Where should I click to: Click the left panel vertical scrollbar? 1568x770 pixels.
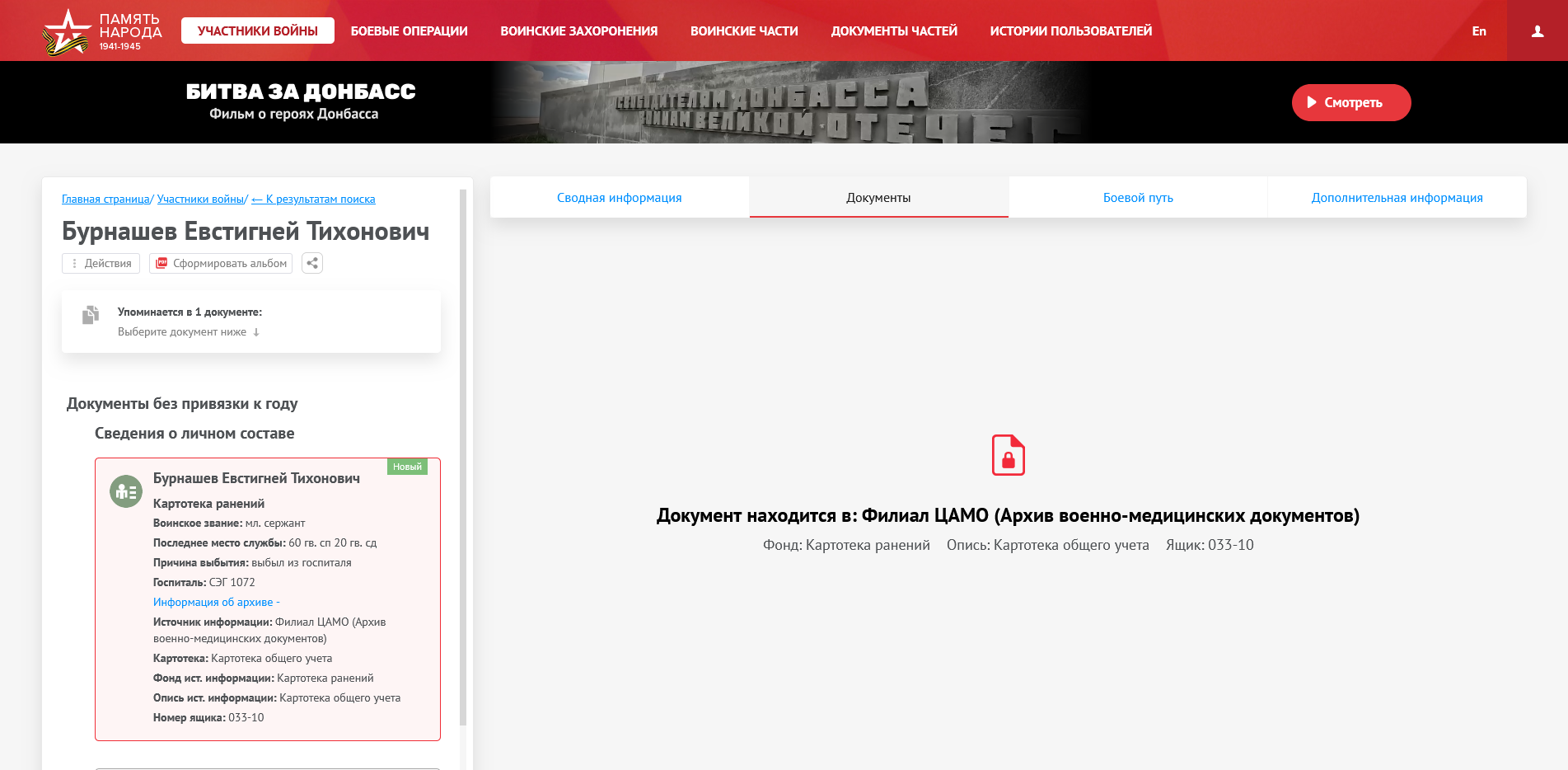463,453
